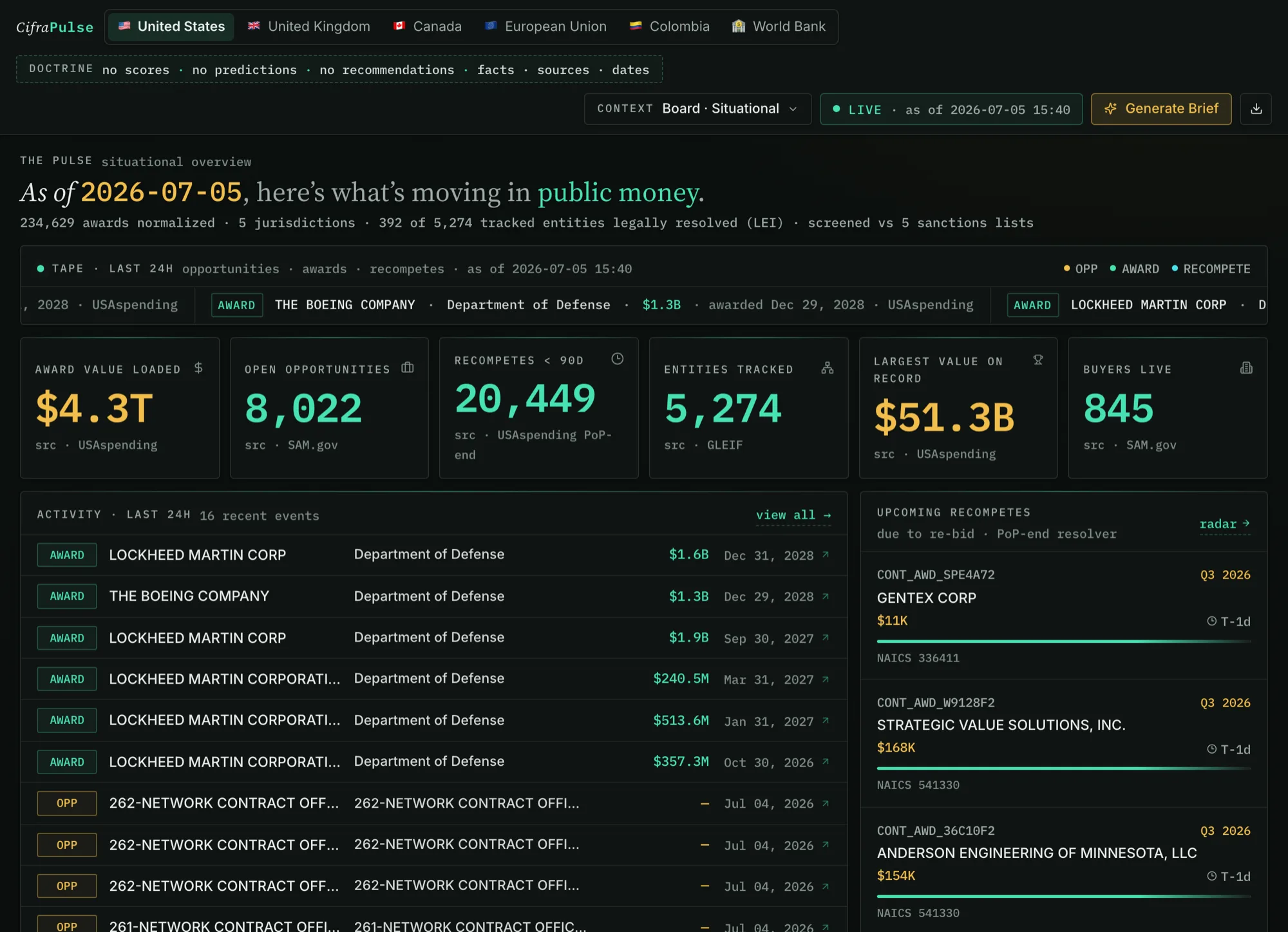The height and width of the screenshot is (932, 1288).
Task: Click the clock icon on Recompetes < 90D
Action: tap(617, 359)
